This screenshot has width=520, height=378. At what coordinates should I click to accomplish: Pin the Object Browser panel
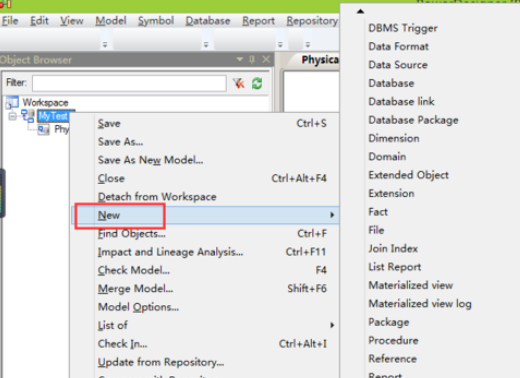click(252, 59)
